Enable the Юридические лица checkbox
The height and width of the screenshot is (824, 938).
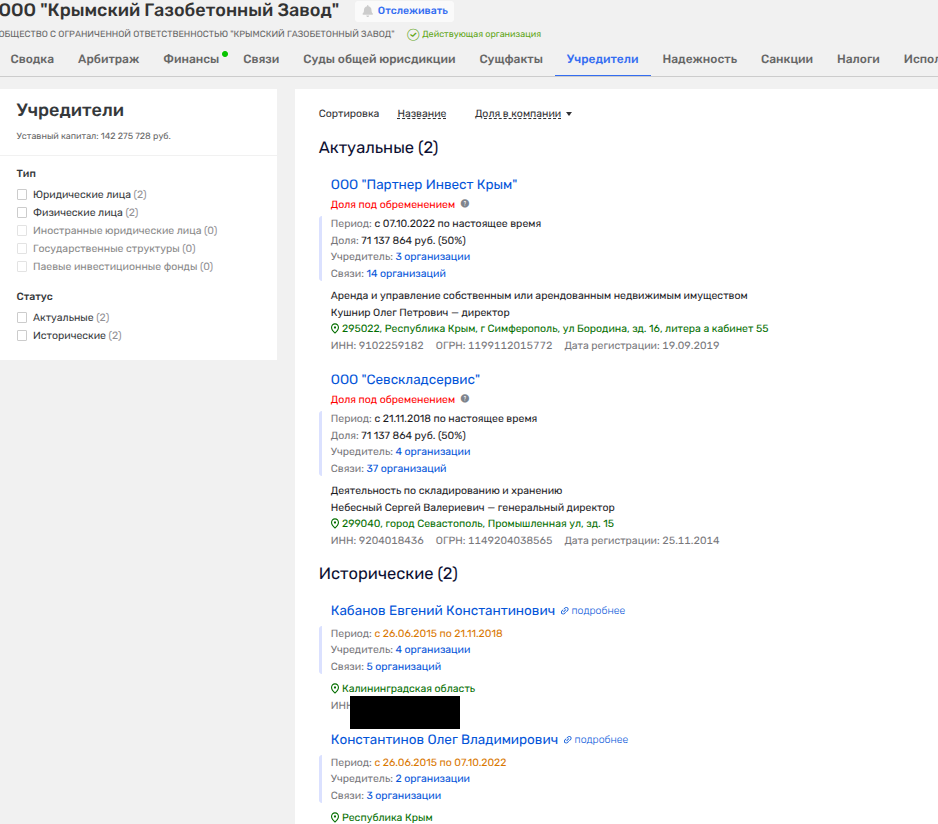pyautogui.click(x=22, y=195)
